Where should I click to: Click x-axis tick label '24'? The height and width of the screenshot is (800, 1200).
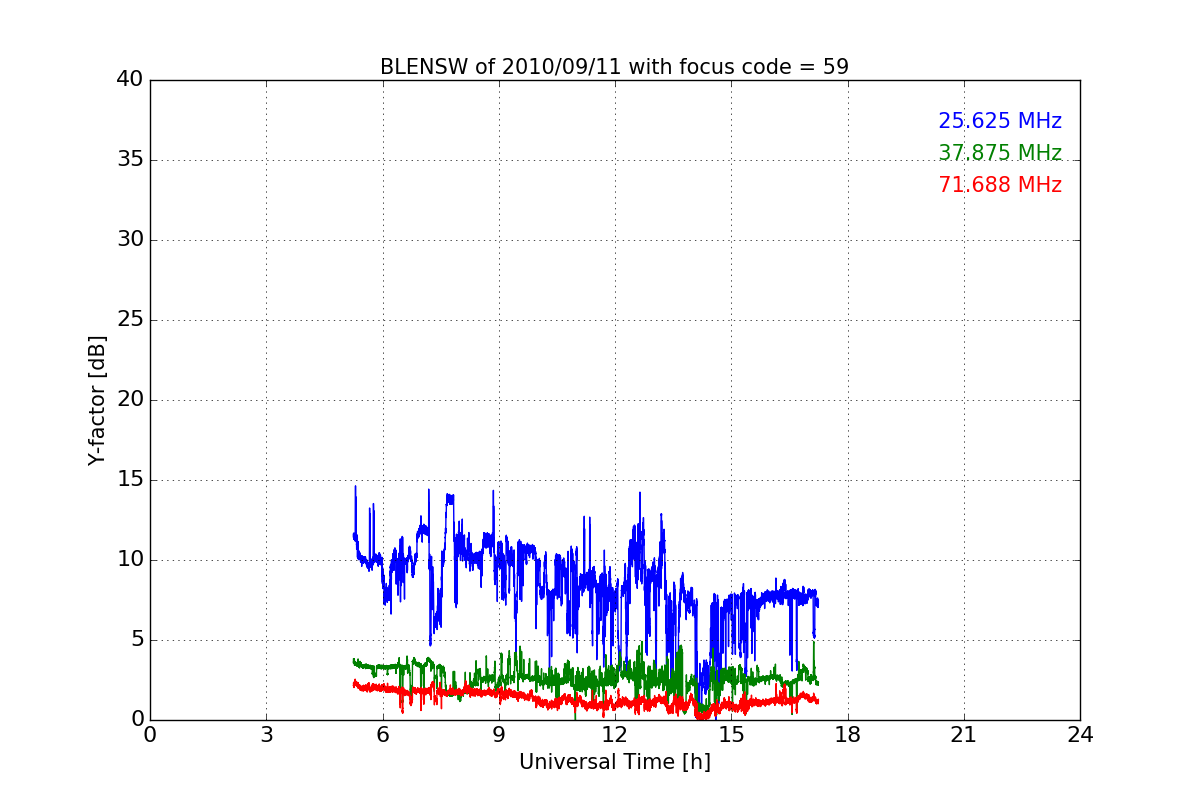pyautogui.click(x=1080, y=735)
